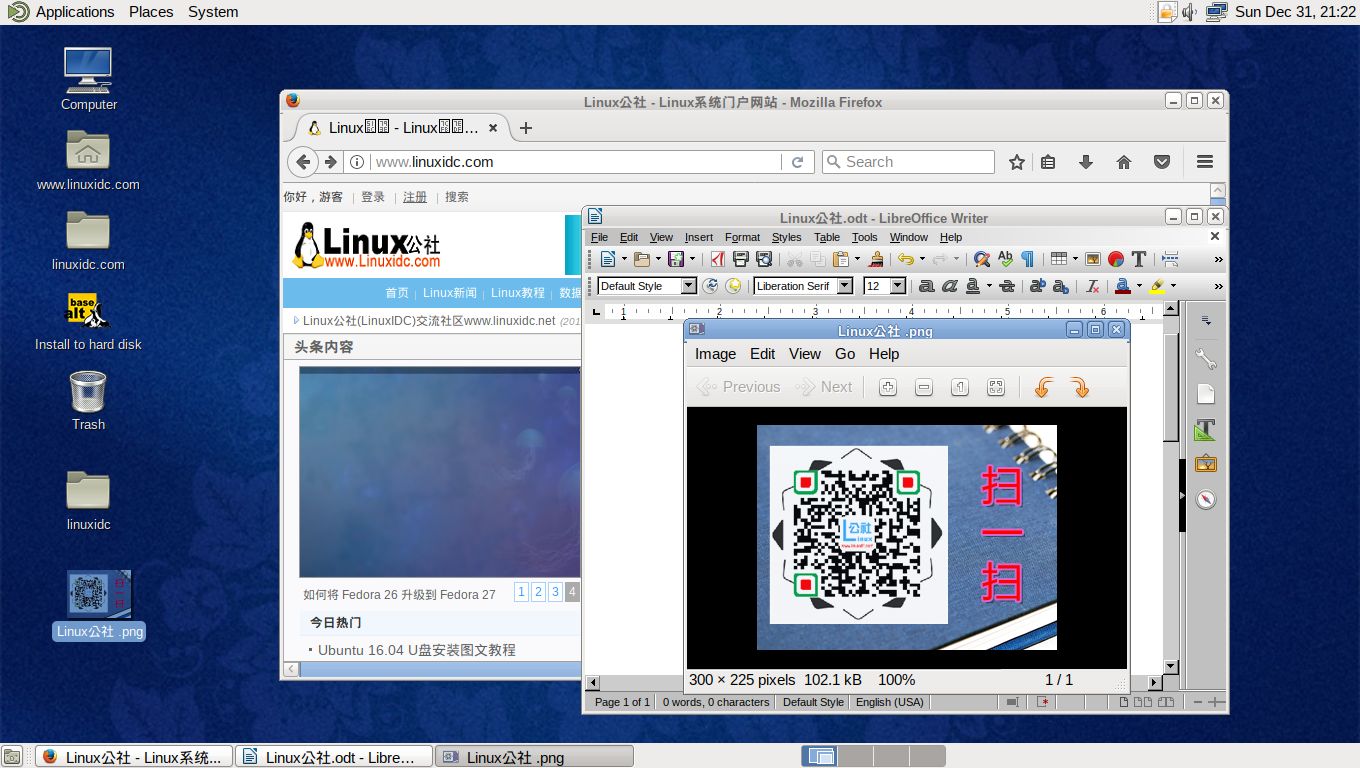Viewport: 1360px width, 768px height.
Task: Open the Image menu in image viewer
Action: coord(715,354)
